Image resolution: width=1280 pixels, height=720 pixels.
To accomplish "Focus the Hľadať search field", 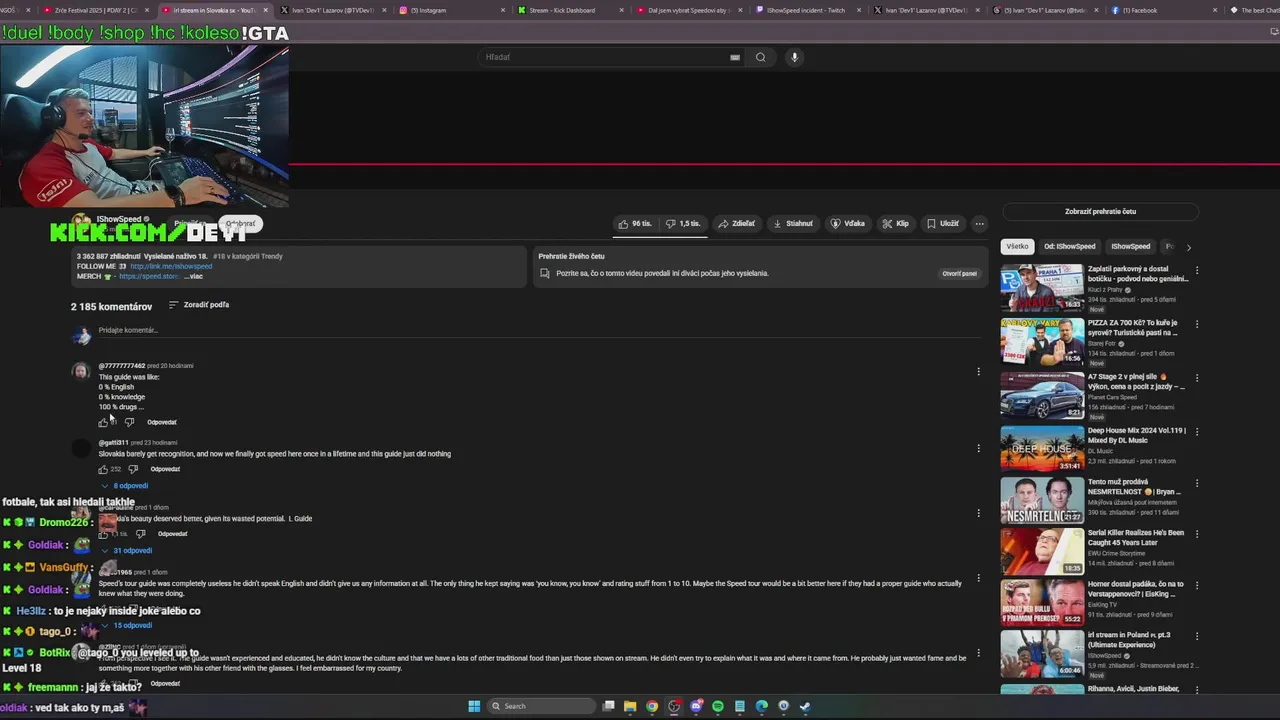I will 605,57.
